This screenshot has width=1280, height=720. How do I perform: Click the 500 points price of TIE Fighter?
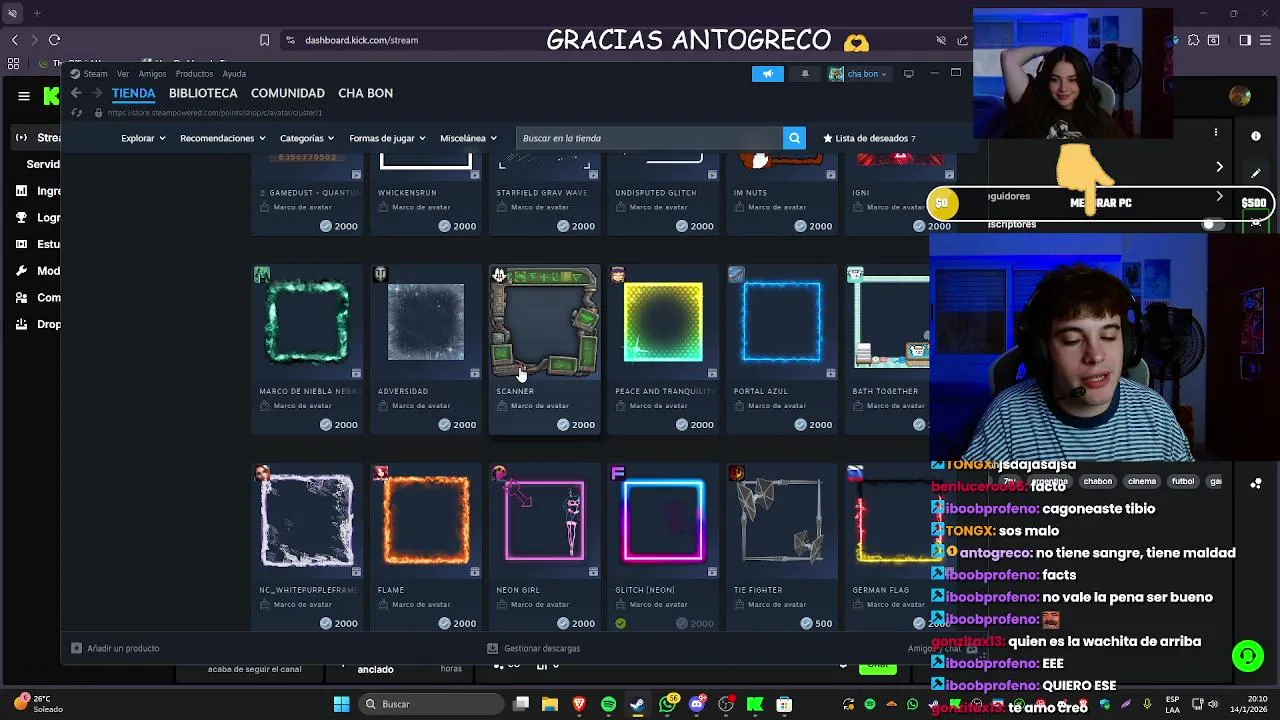816,623
